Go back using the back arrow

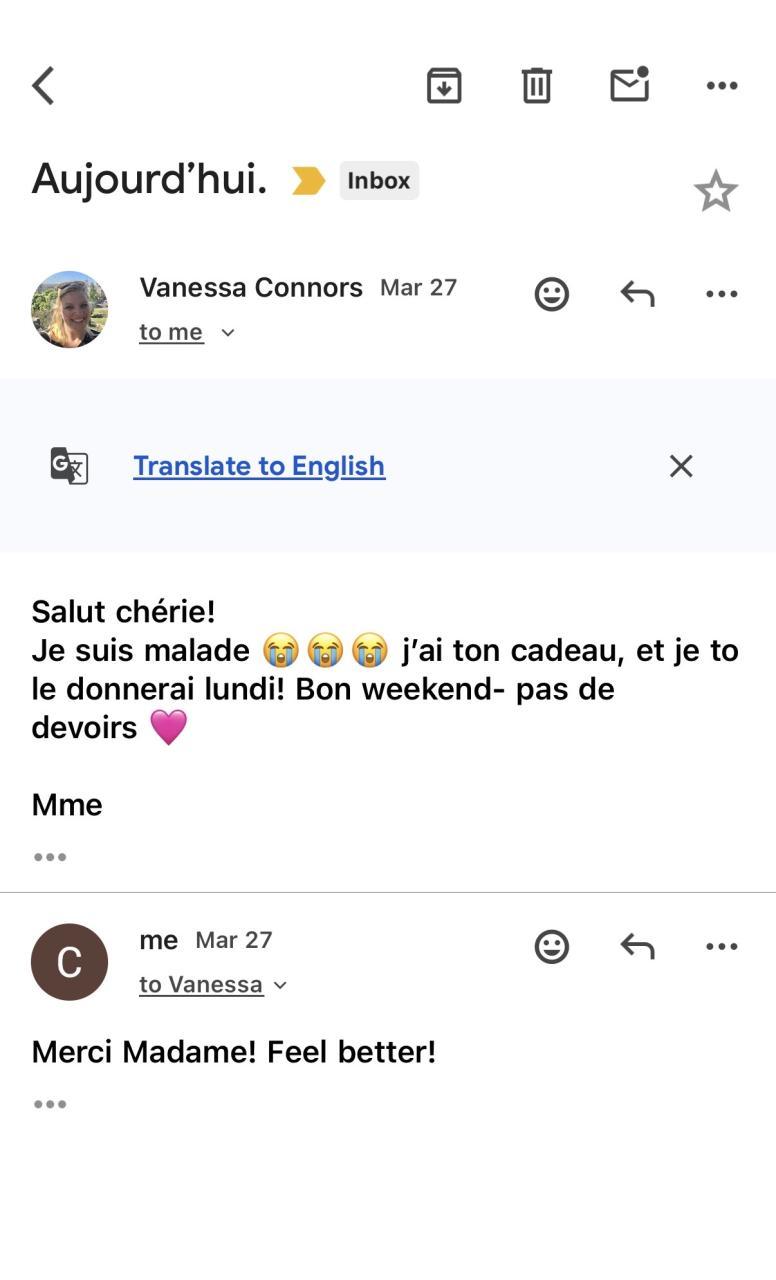tap(43, 86)
